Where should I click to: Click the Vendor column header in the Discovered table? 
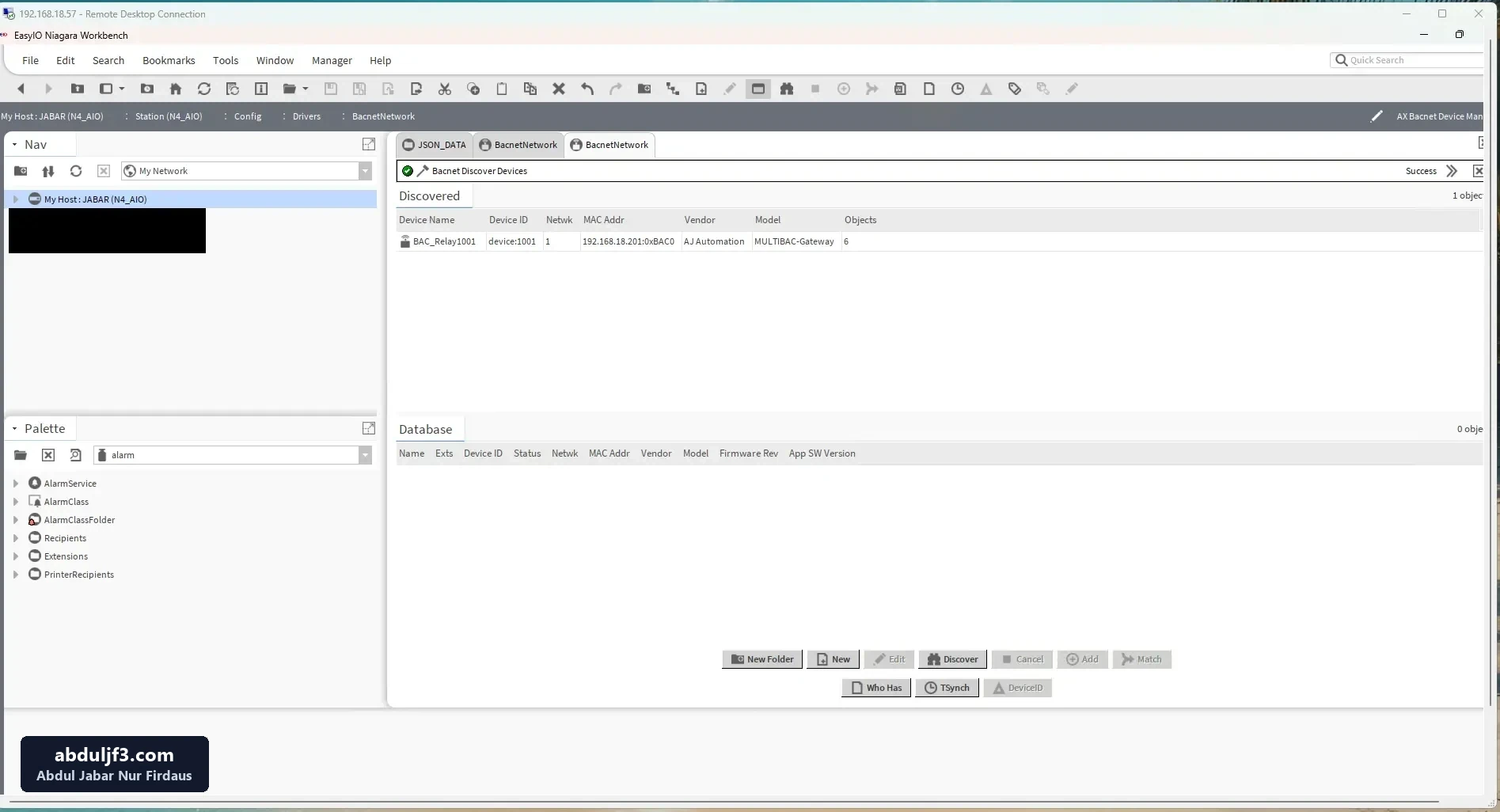coord(700,220)
